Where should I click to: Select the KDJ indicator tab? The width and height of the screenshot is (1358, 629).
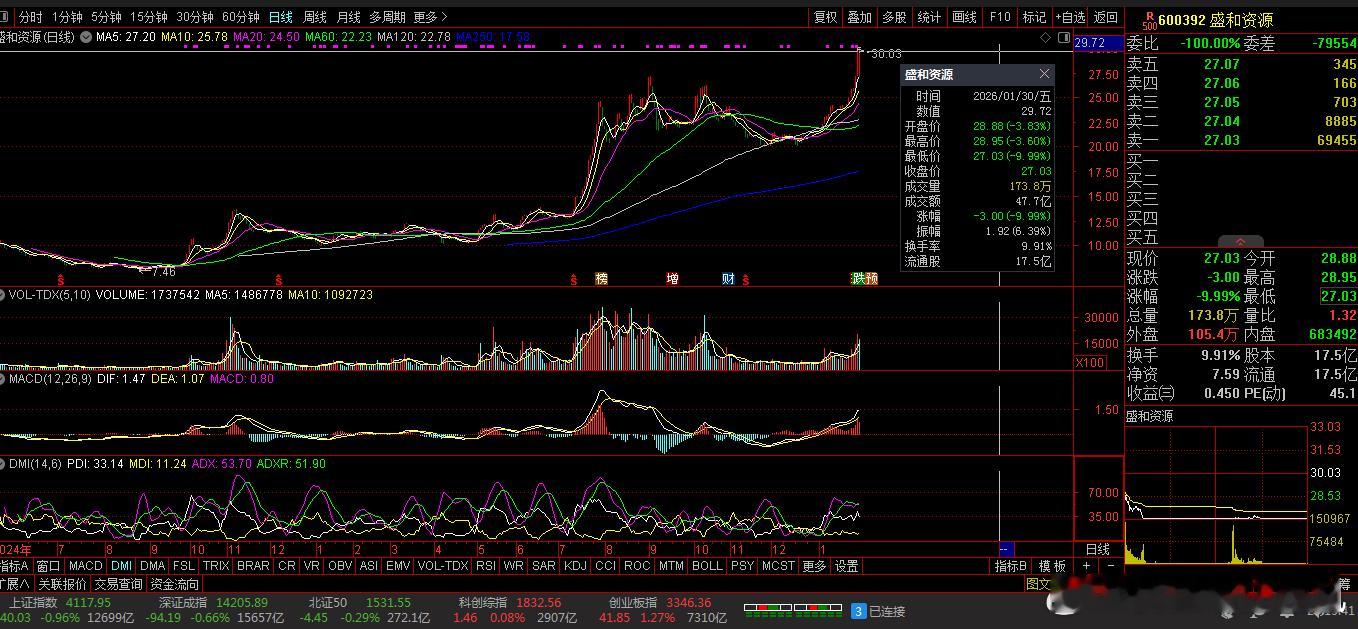pos(575,566)
